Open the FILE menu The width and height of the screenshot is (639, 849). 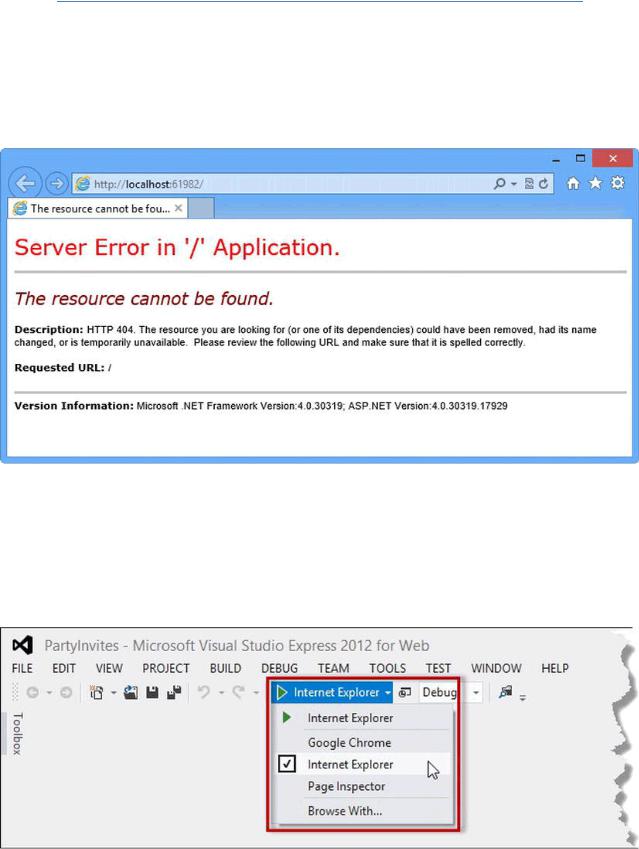coord(22,668)
